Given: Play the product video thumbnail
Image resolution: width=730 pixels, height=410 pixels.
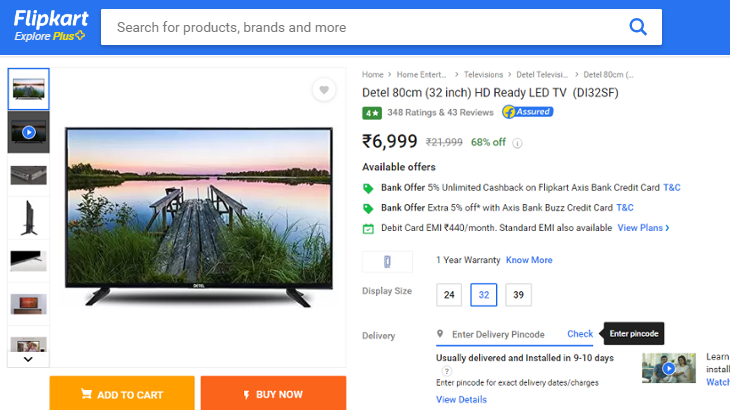Looking at the screenshot, I should coord(28,132).
